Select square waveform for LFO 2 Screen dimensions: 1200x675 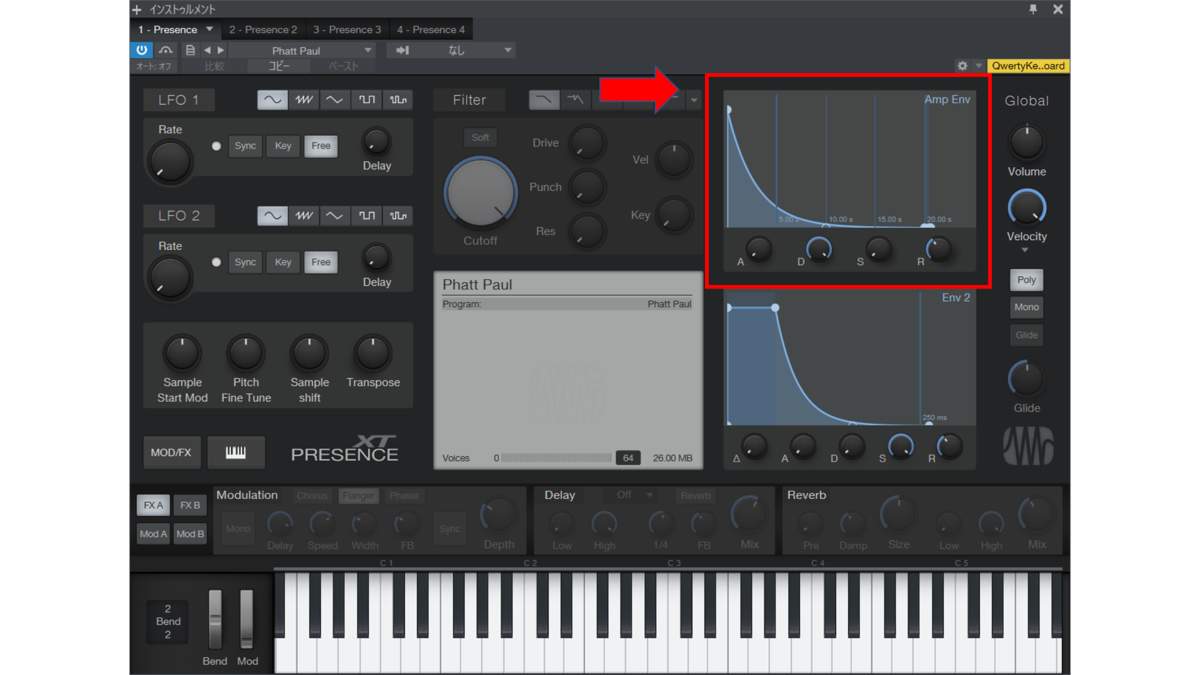367,216
